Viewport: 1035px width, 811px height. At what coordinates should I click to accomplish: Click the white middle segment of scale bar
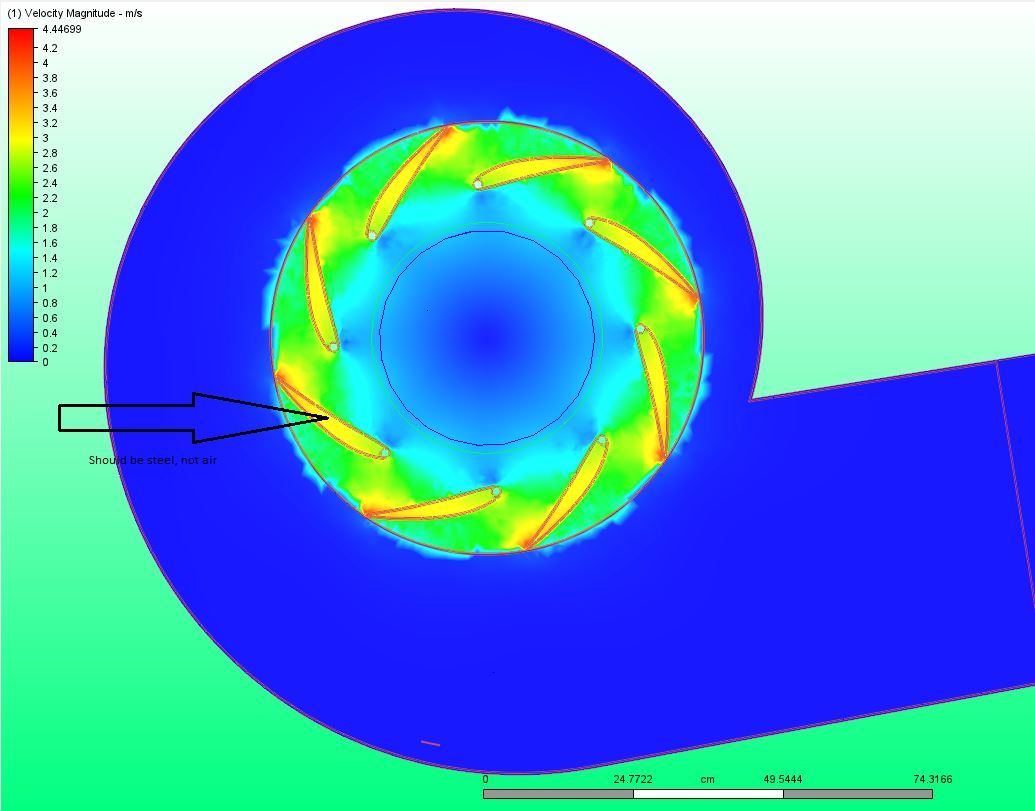[x=708, y=794]
